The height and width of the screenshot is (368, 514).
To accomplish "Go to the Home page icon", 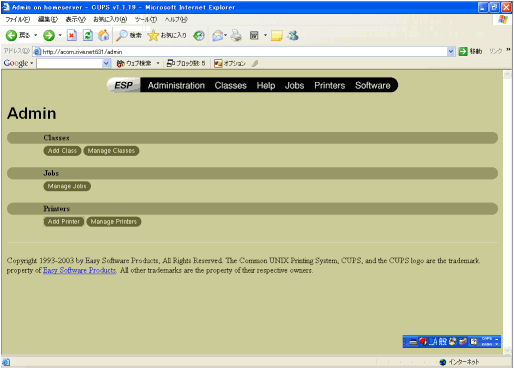I will pos(104,35).
